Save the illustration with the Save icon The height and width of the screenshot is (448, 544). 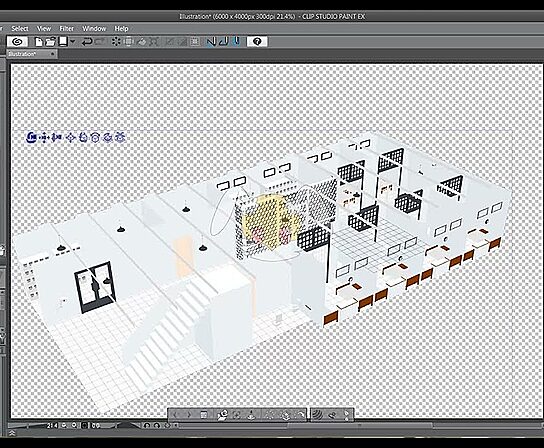[63, 42]
